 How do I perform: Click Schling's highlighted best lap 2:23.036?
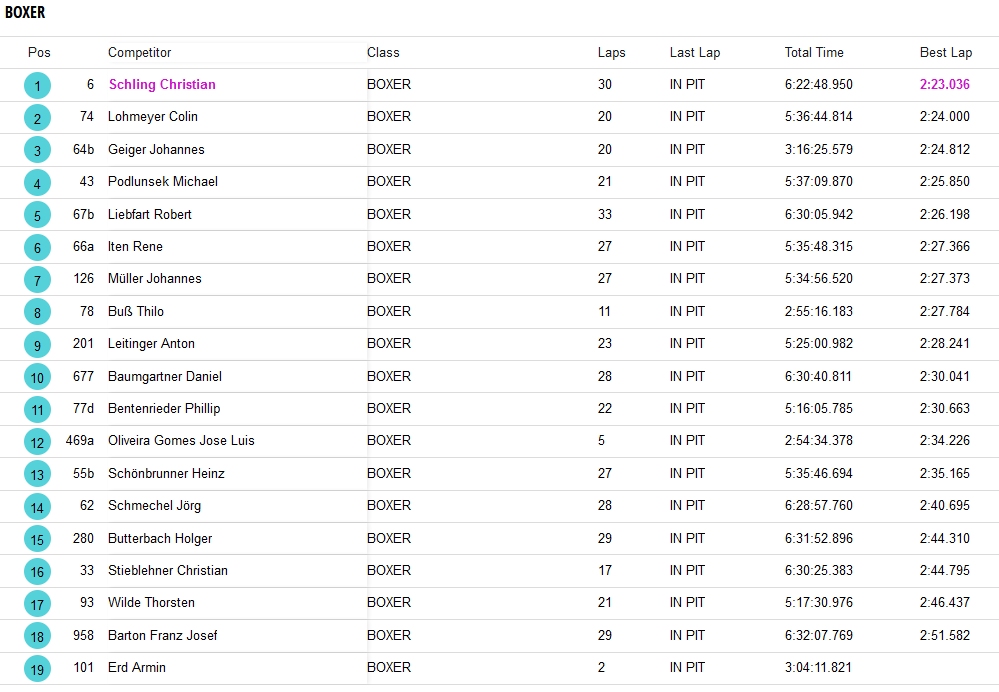(944, 85)
